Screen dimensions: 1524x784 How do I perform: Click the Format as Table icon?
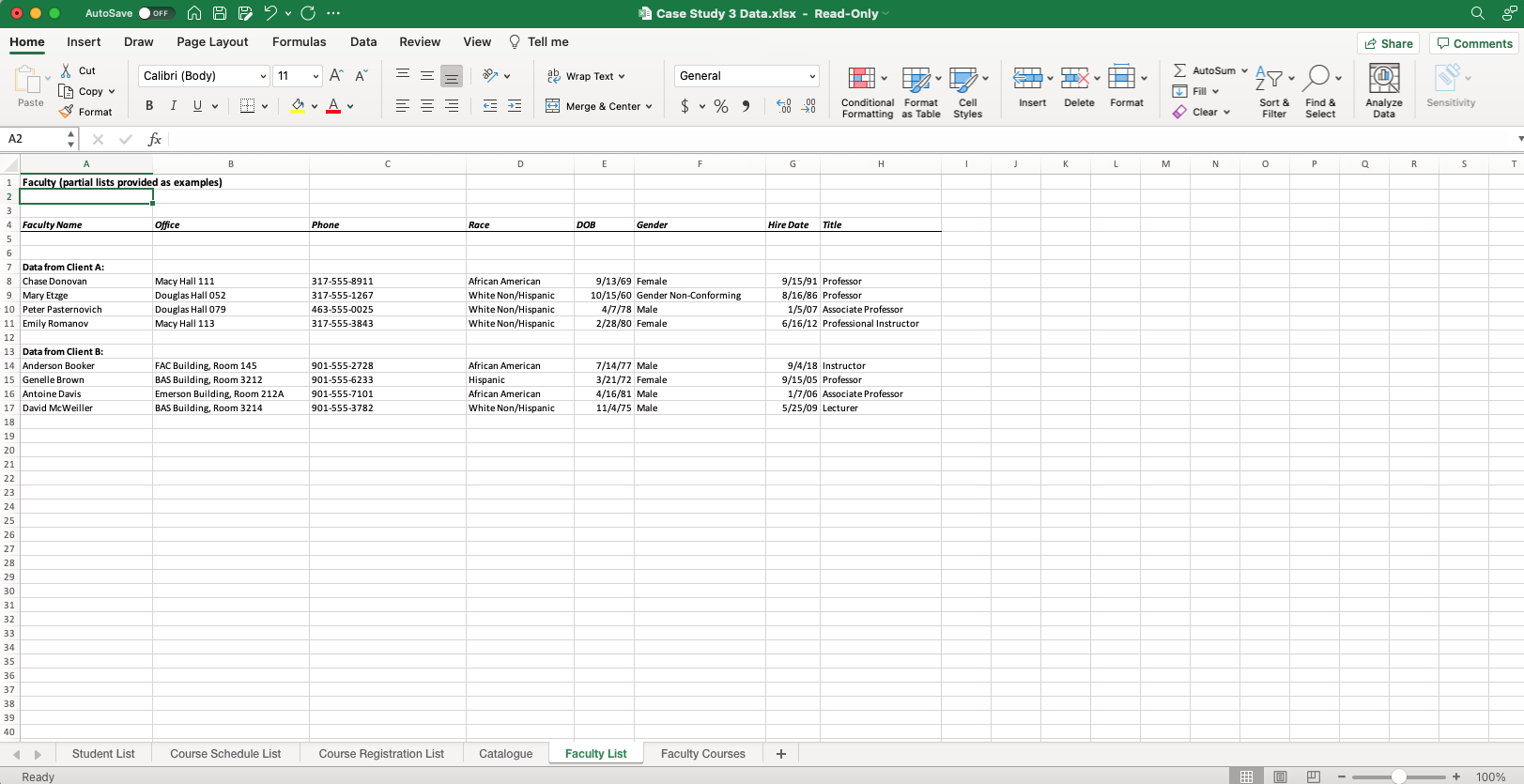point(916,79)
